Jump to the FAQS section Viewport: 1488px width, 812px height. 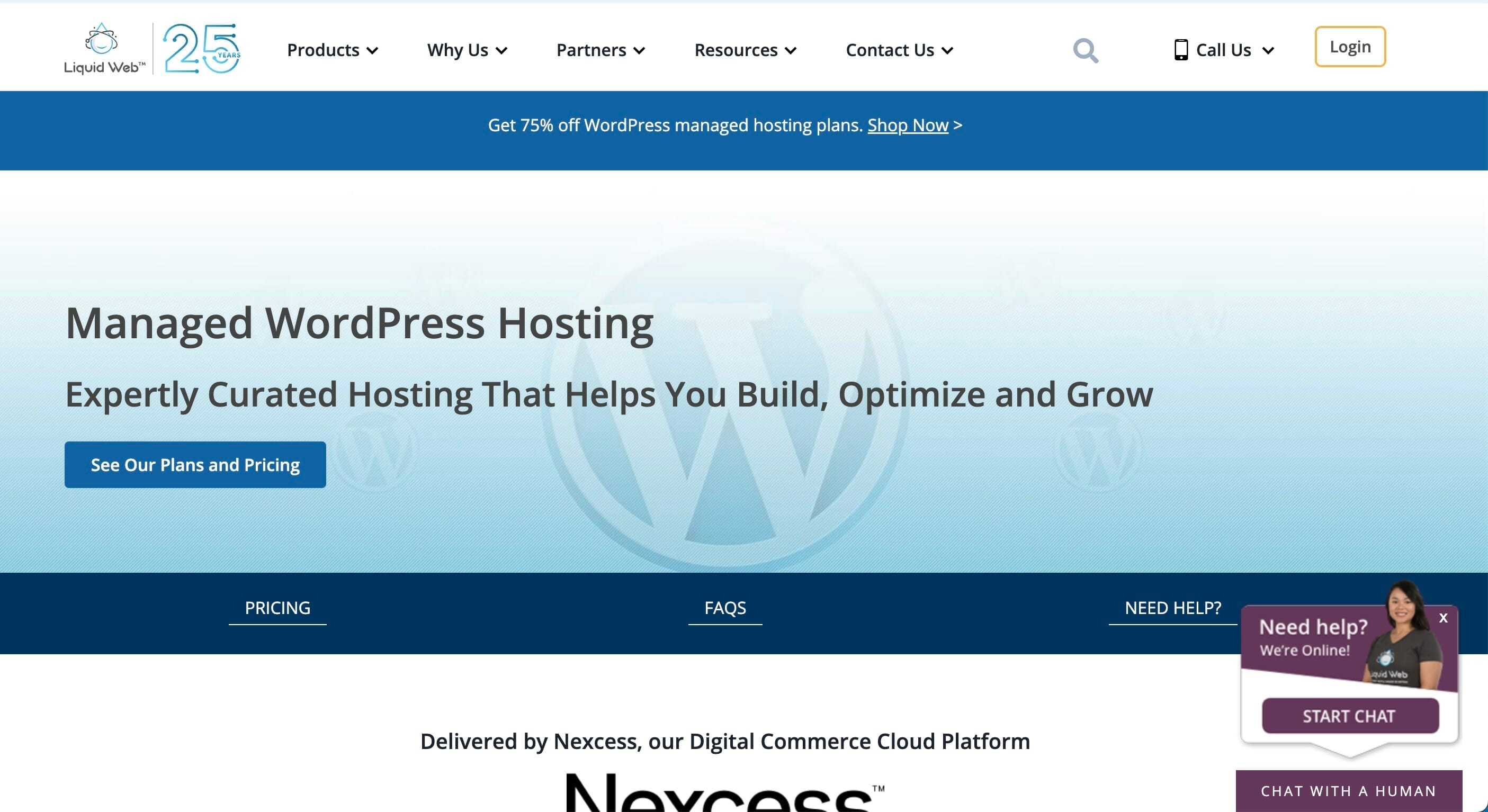tap(725, 608)
